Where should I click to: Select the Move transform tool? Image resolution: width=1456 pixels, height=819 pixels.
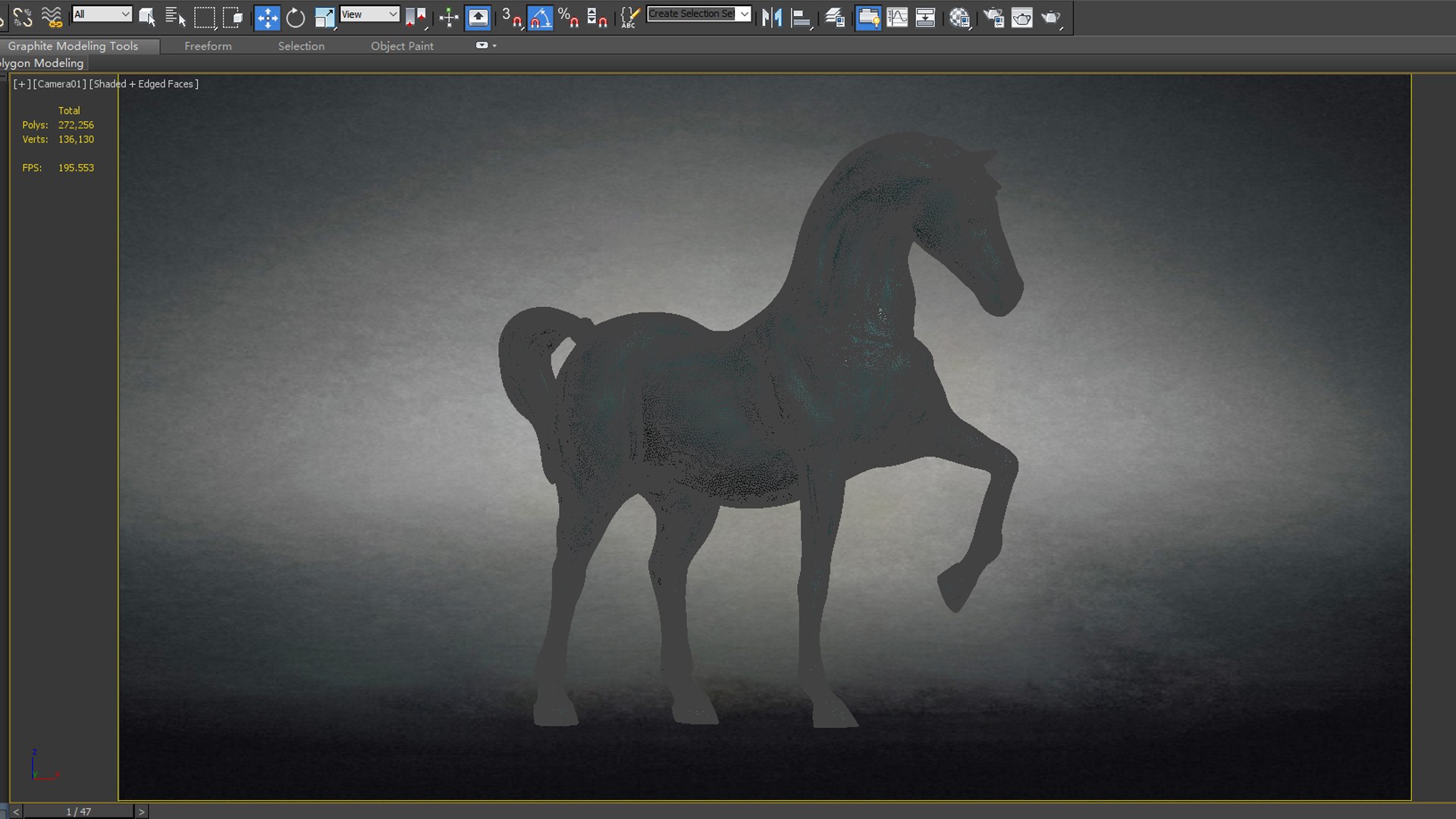click(267, 17)
